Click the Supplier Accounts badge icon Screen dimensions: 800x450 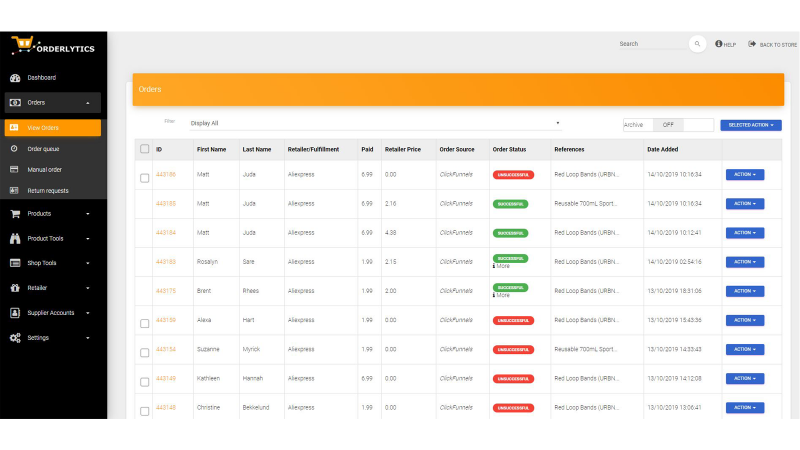click(15, 313)
